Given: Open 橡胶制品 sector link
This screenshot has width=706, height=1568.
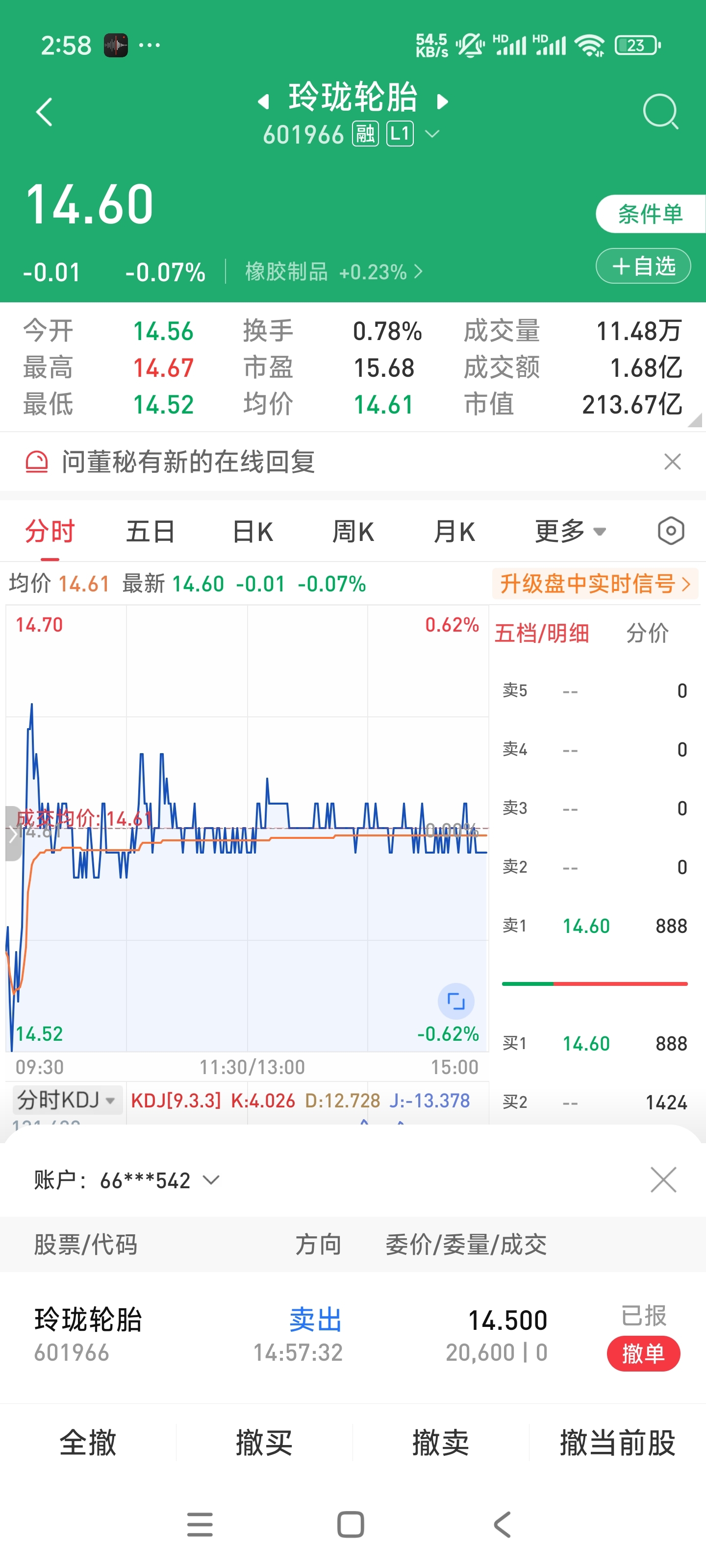Looking at the screenshot, I should pyautogui.click(x=333, y=271).
